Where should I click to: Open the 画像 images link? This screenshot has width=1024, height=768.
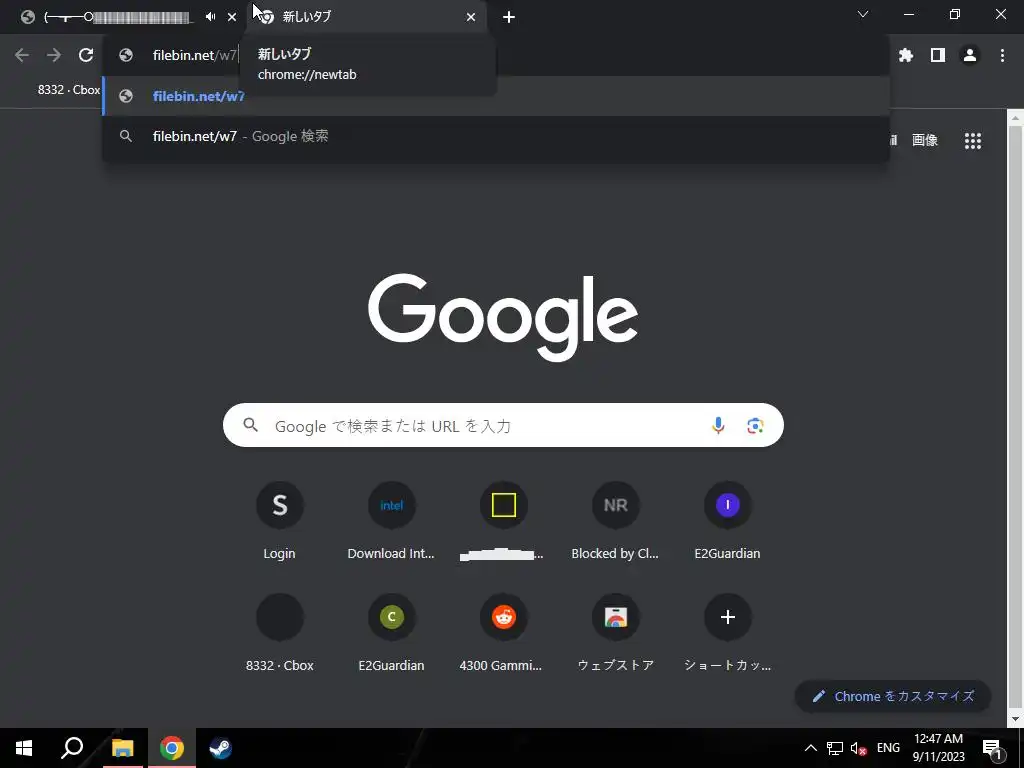[x=925, y=140]
